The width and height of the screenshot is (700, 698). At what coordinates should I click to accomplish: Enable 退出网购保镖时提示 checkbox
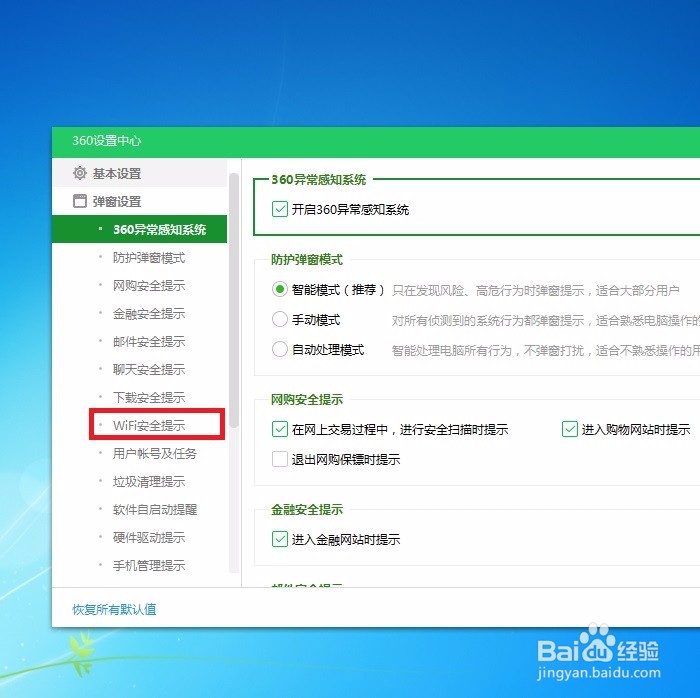click(279, 459)
